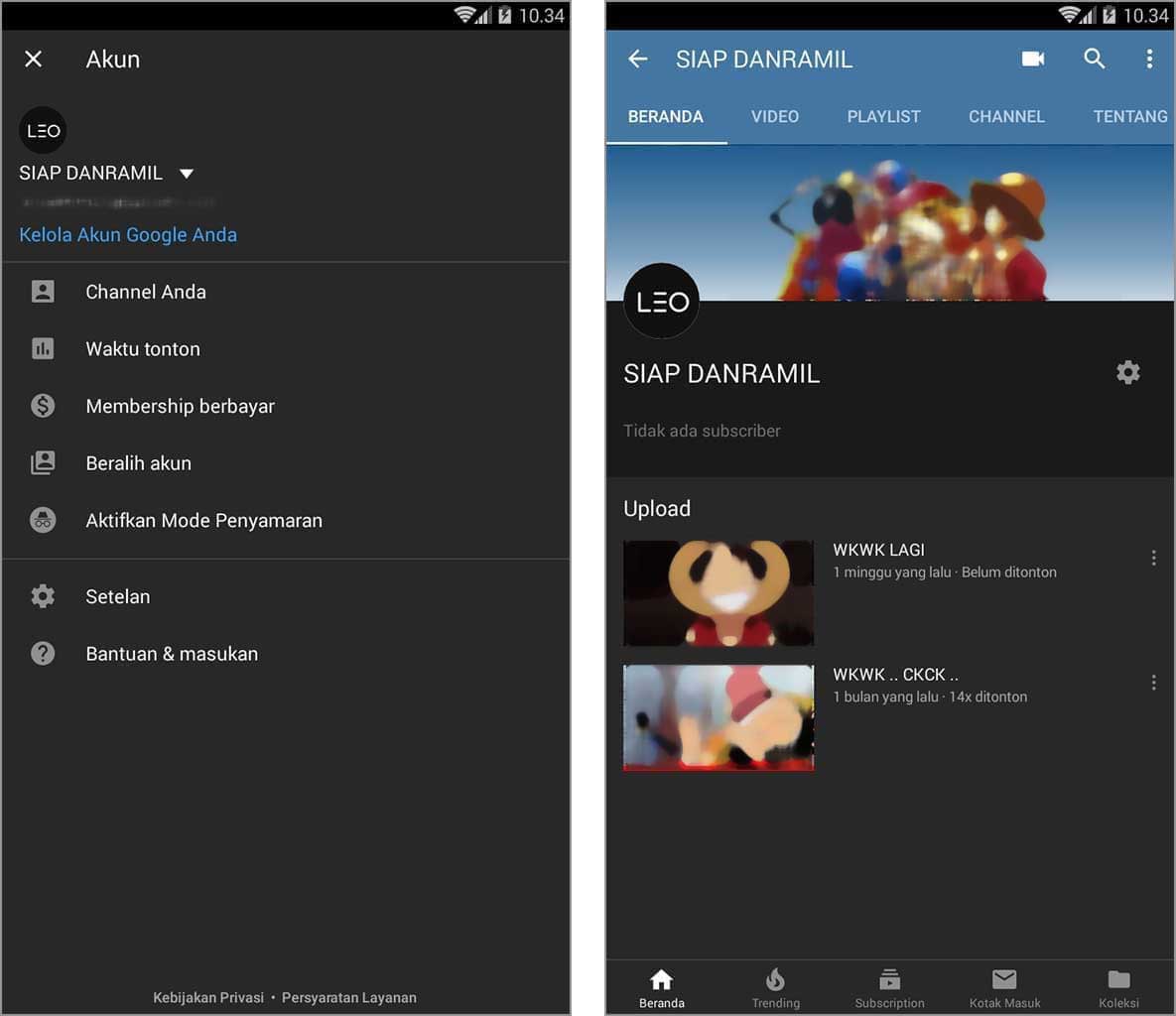The image size is (1176, 1016).
Task: Open channel settings gear icon
Action: [x=1127, y=372]
